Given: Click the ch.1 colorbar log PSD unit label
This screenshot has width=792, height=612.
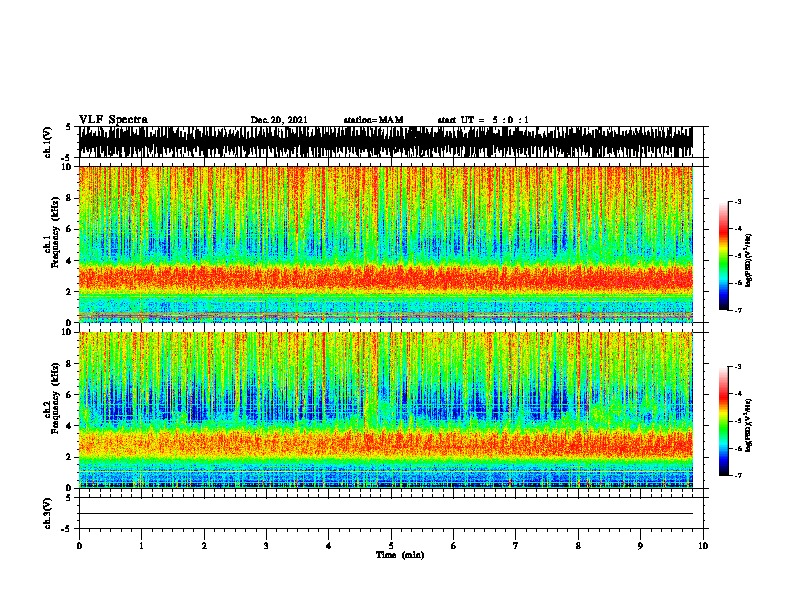Looking at the screenshot, I should pos(749,260).
